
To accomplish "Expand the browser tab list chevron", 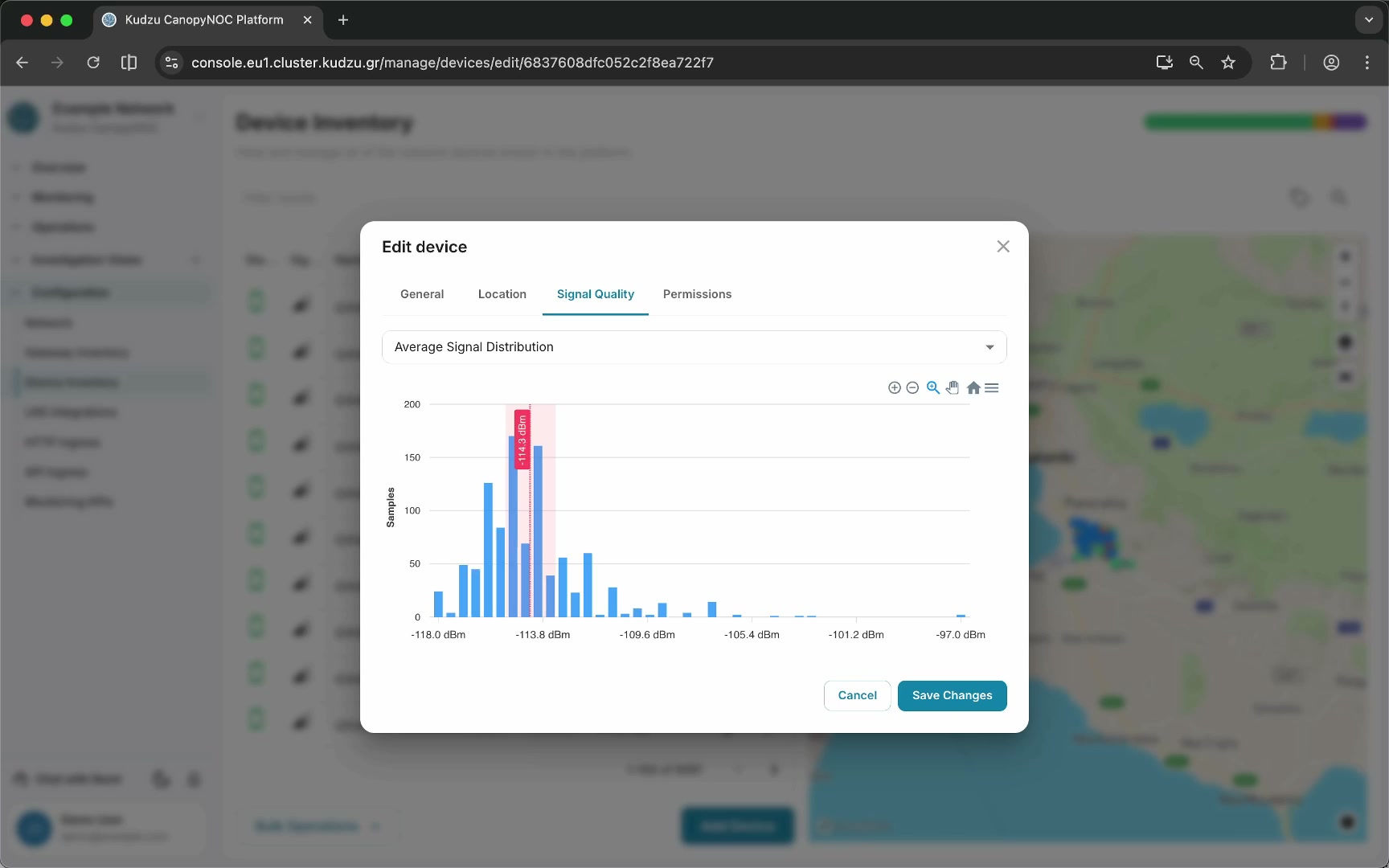I will [x=1369, y=20].
